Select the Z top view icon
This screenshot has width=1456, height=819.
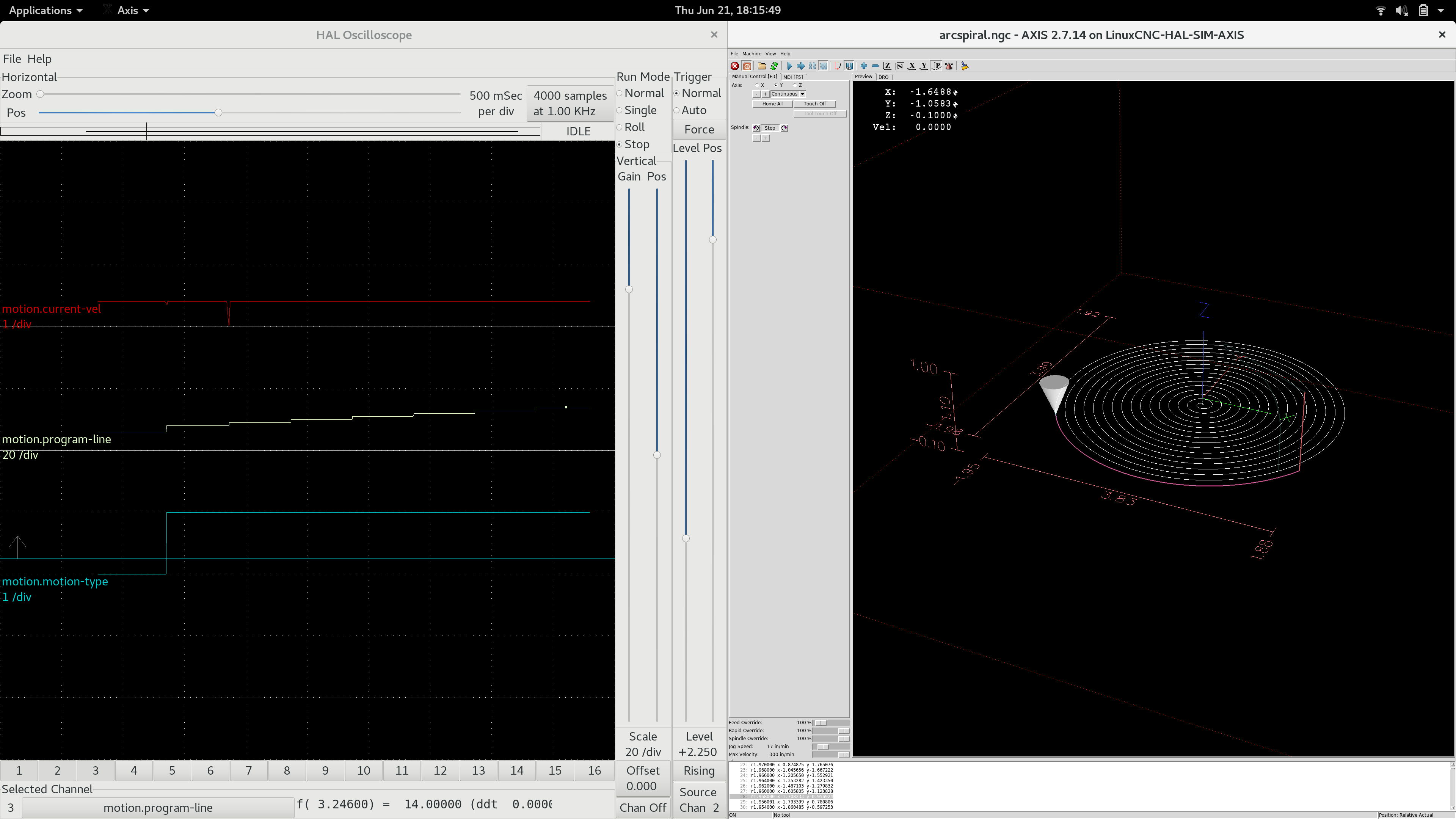[887, 66]
